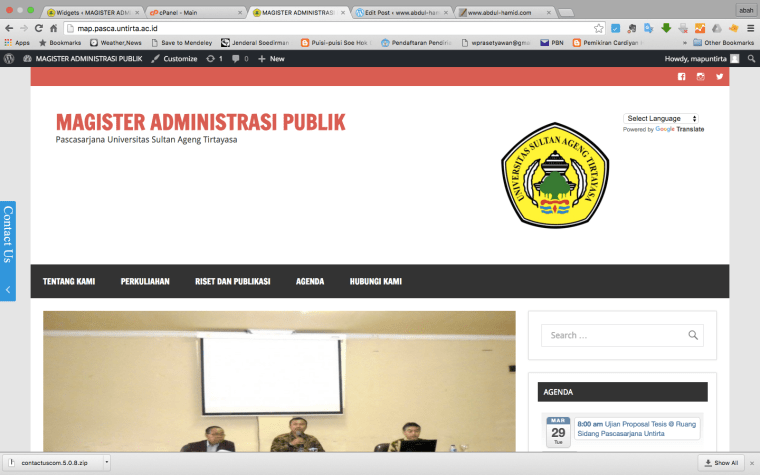The image size is (760, 475).
Task: Open the Tentang Kami menu item
Action: 69,281
